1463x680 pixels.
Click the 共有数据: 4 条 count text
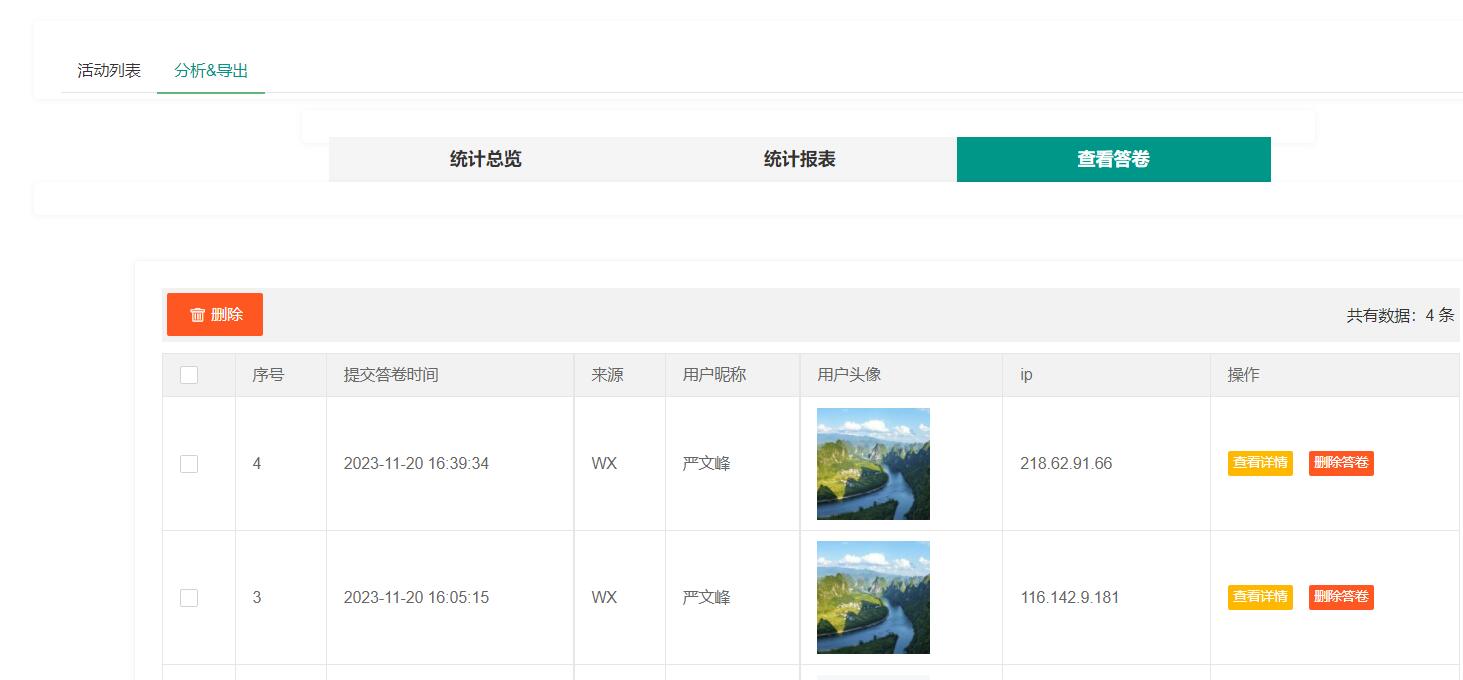pos(1400,315)
